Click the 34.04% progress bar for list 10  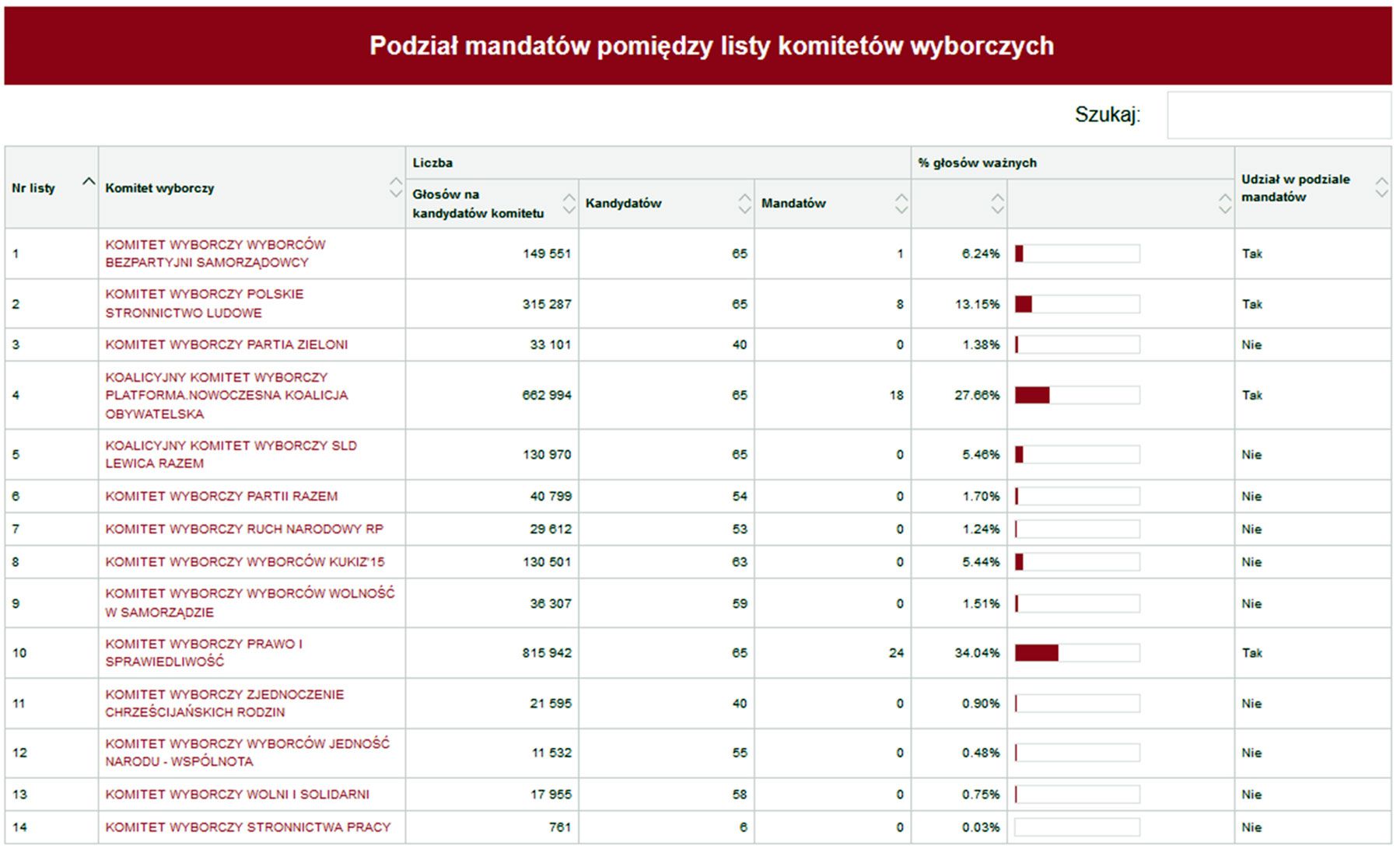(x=1077, y=653)
